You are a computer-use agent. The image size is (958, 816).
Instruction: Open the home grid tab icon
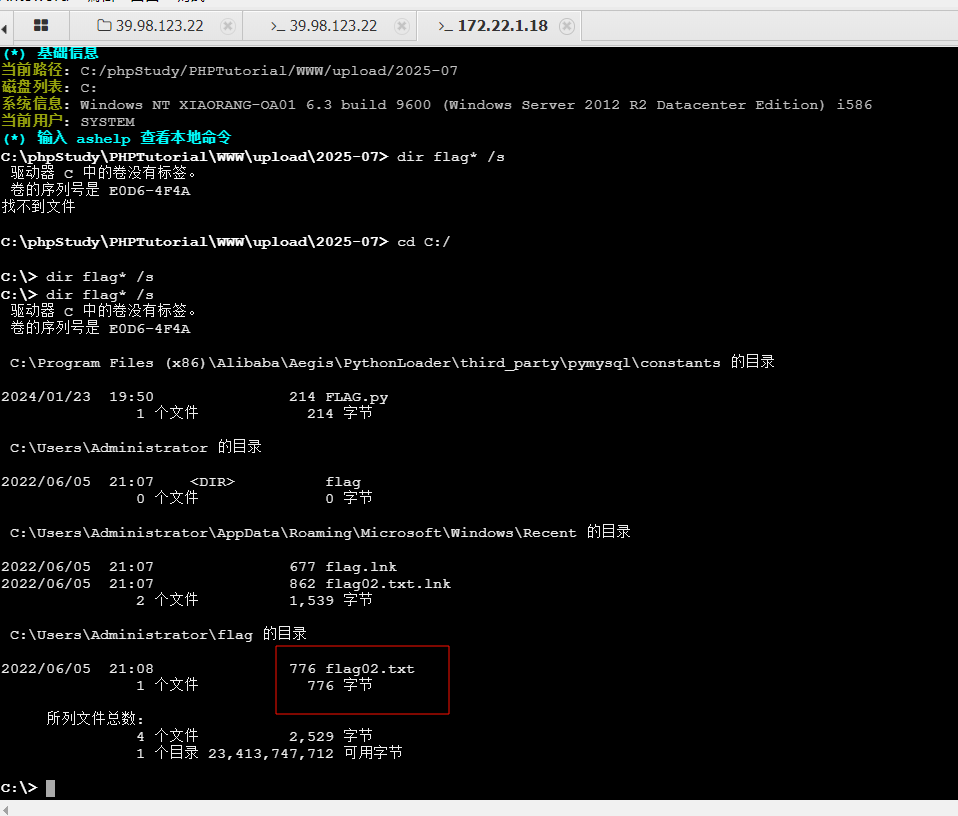(41, 25)
